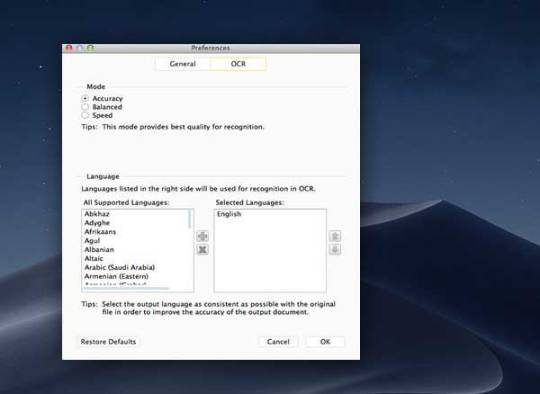This screenshot has height=394, width=540.
Task: Close the Preferences window with red button
Action: [69, 48]
